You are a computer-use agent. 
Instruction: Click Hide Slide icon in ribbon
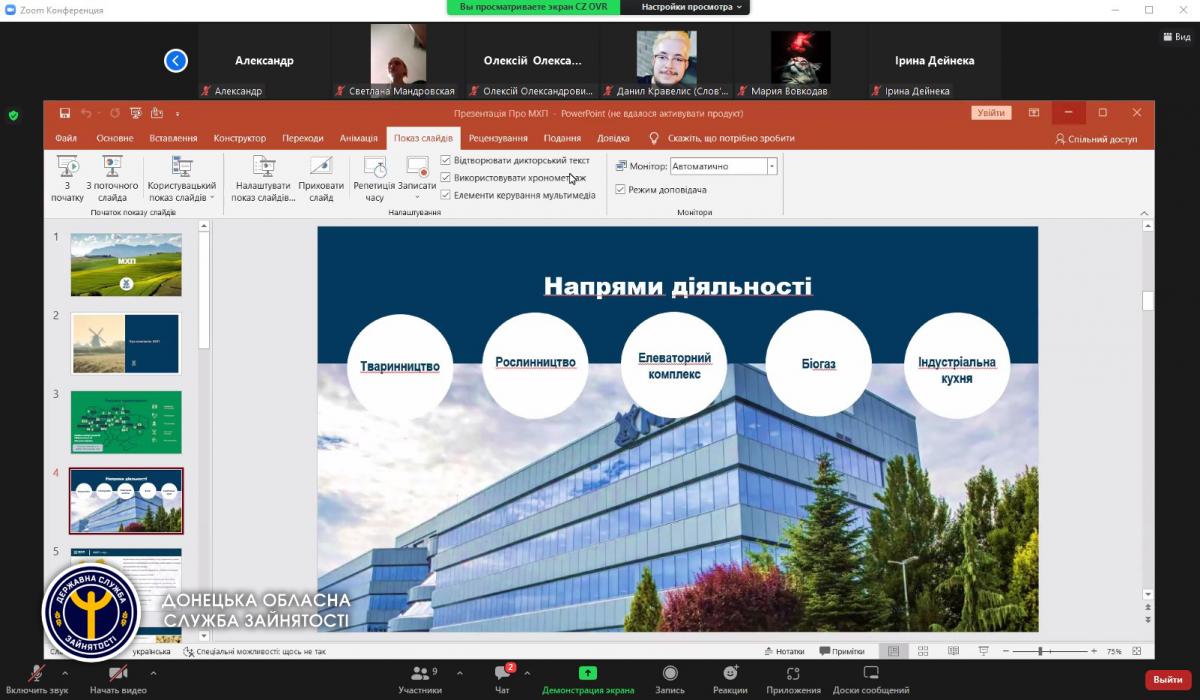321,168
